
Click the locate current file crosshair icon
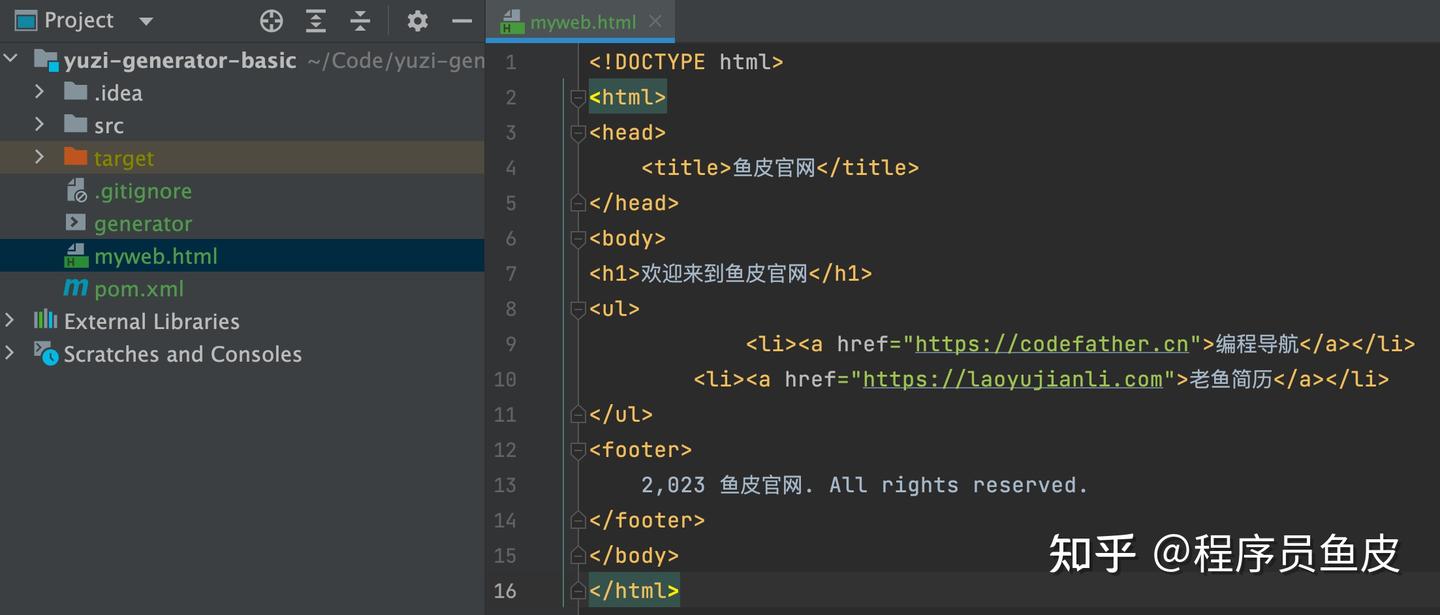point(271,21)
